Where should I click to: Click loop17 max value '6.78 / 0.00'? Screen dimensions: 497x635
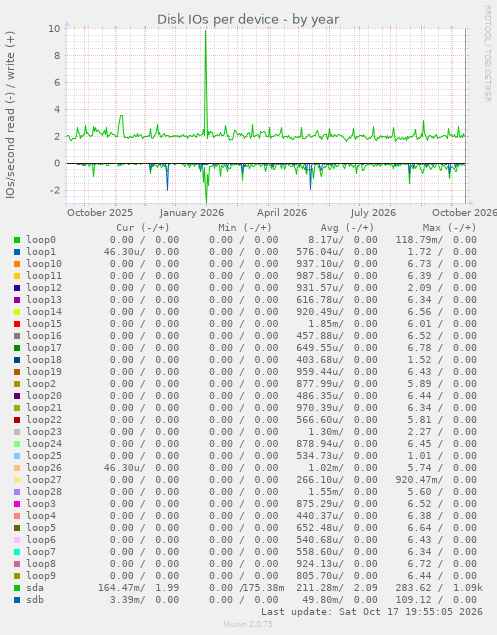(x=442, y=348)
